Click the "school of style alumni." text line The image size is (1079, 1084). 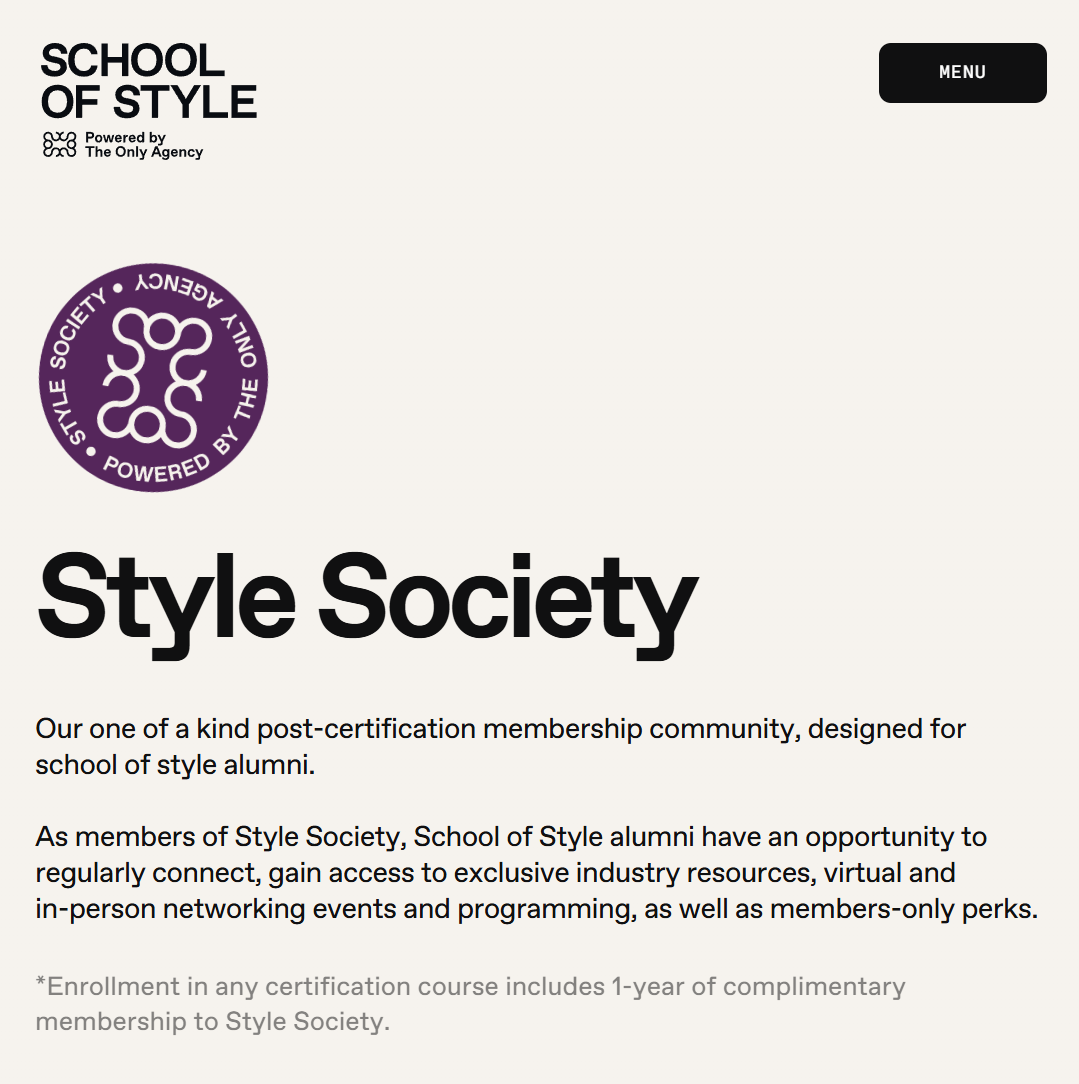pyautogui.click(x=175, y=766)
